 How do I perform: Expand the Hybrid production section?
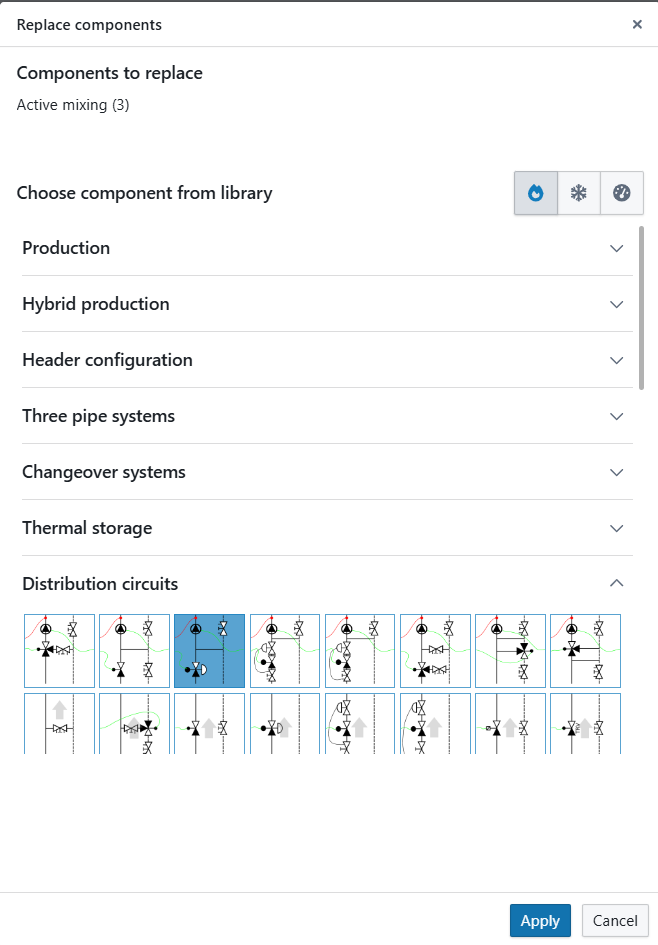pos(617,304)
